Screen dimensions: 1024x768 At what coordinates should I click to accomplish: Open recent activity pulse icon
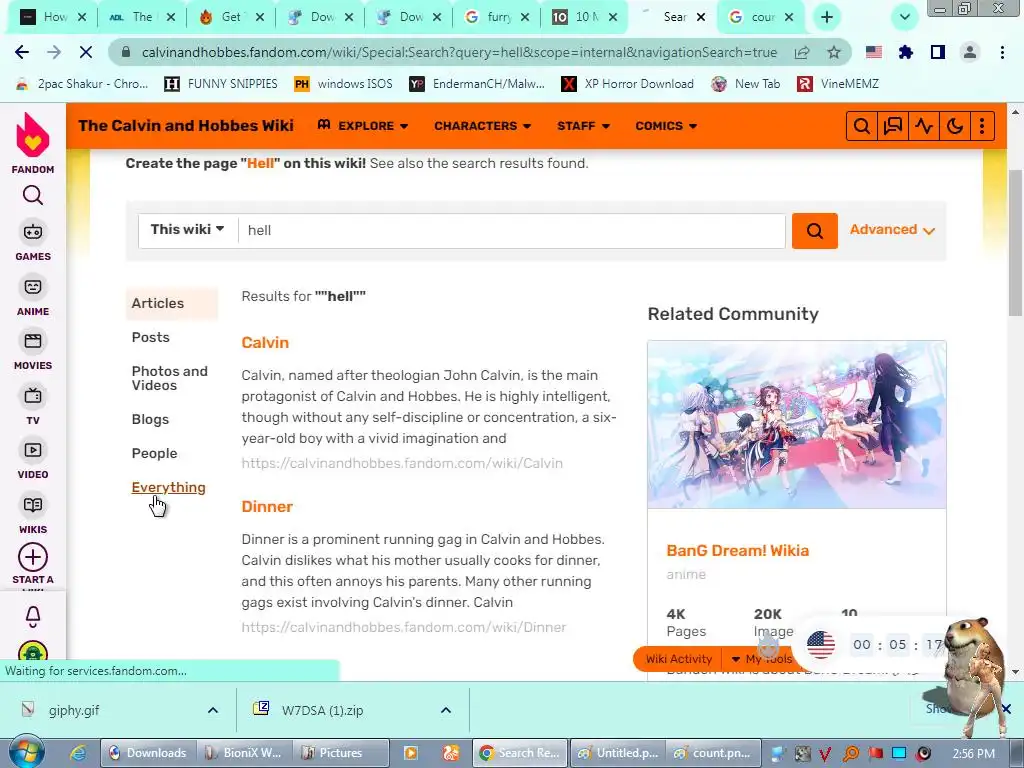point(924,126)
